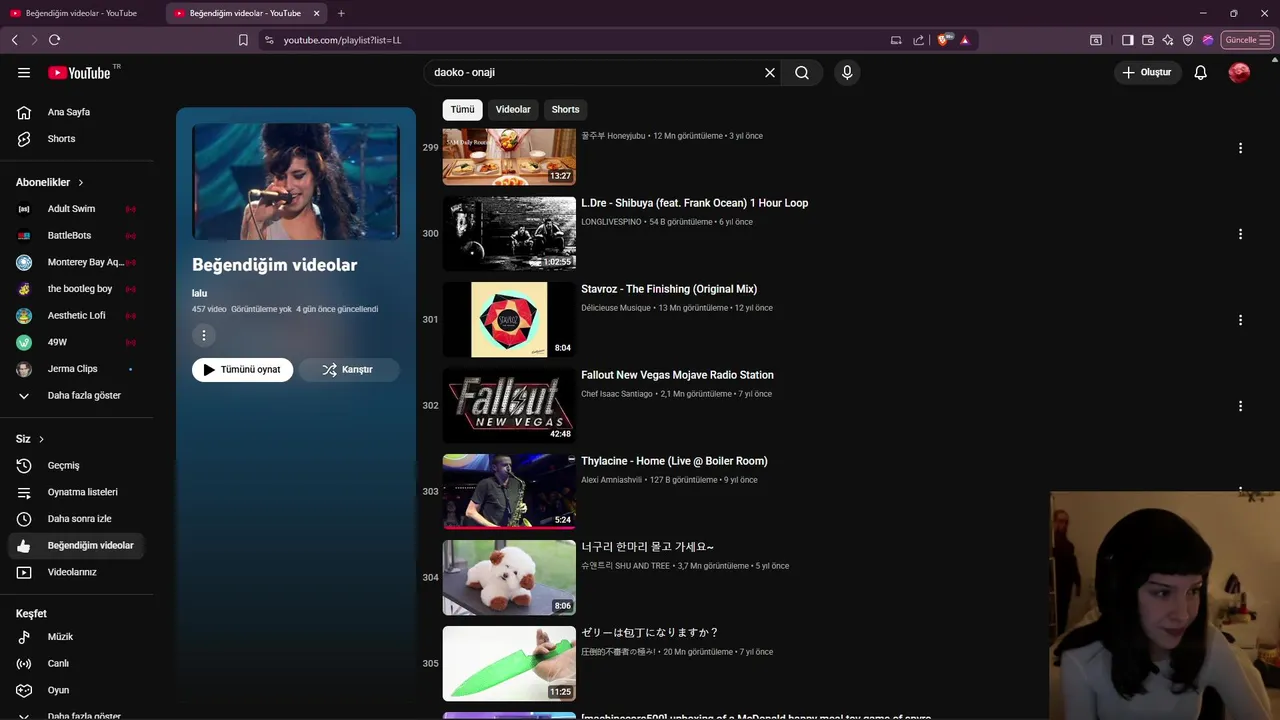
Task: Open the bootleg boy channel
Action: coord(78,289)
